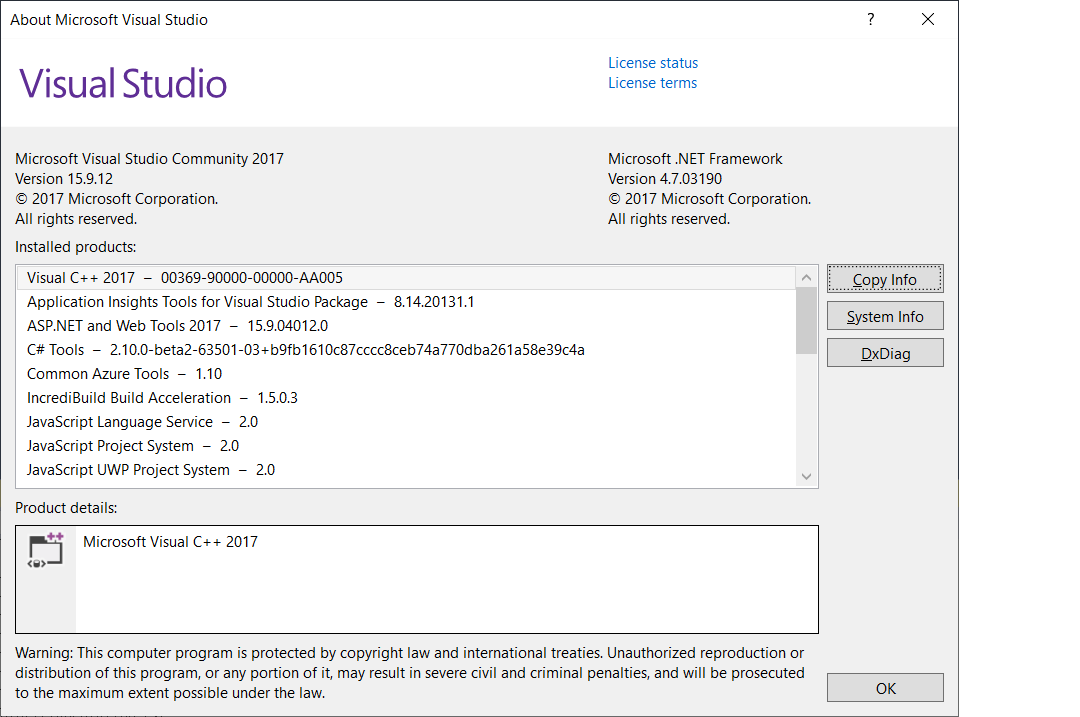Viewport: 1080px width, 717px height.
Task: Select IncrediBuild Build Acceleration entry
Action: (x=162, y=398)
